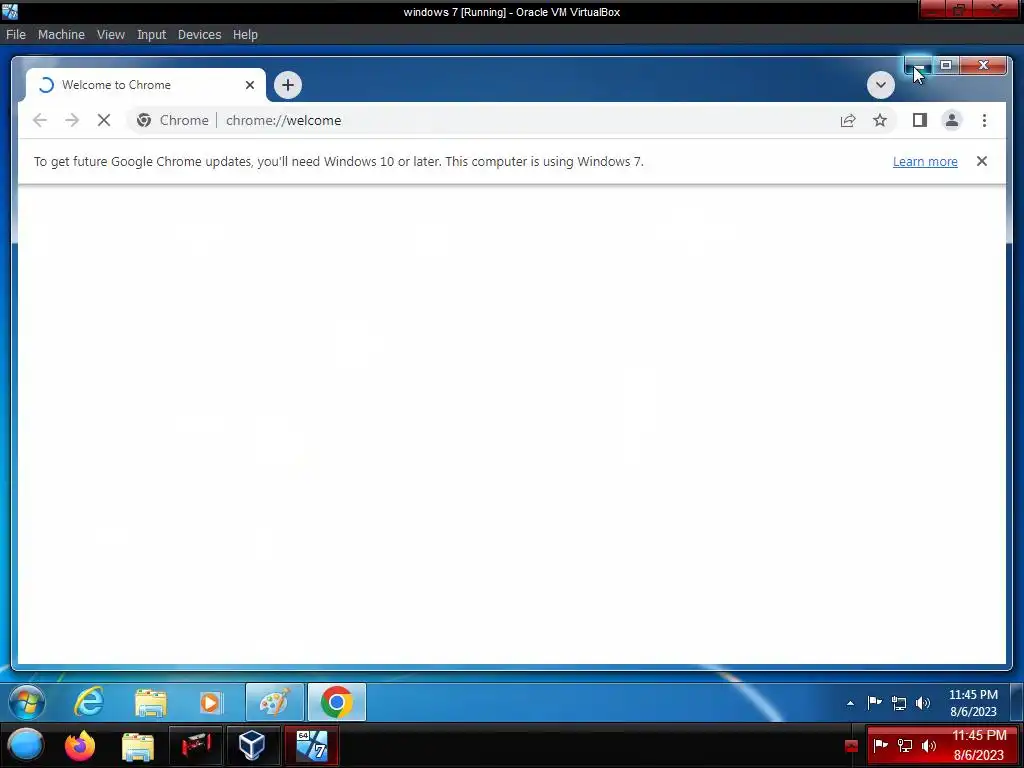Open volume control in guest tray
Screen dimensions: 1024x768
pyautogui.click(x=922, y=703)
